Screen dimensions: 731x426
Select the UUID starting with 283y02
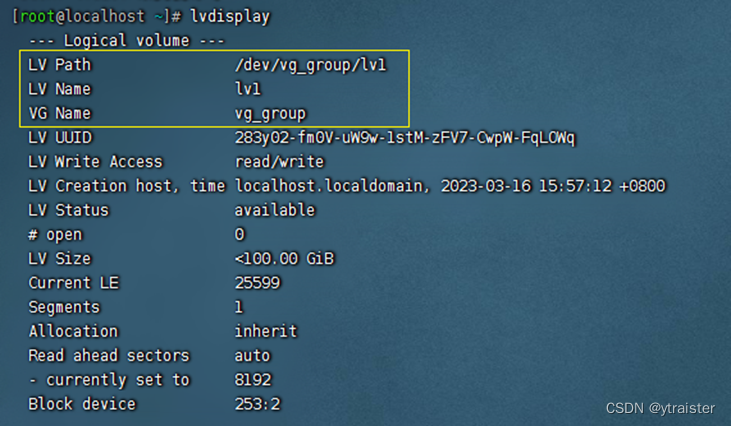coord(405,138)
